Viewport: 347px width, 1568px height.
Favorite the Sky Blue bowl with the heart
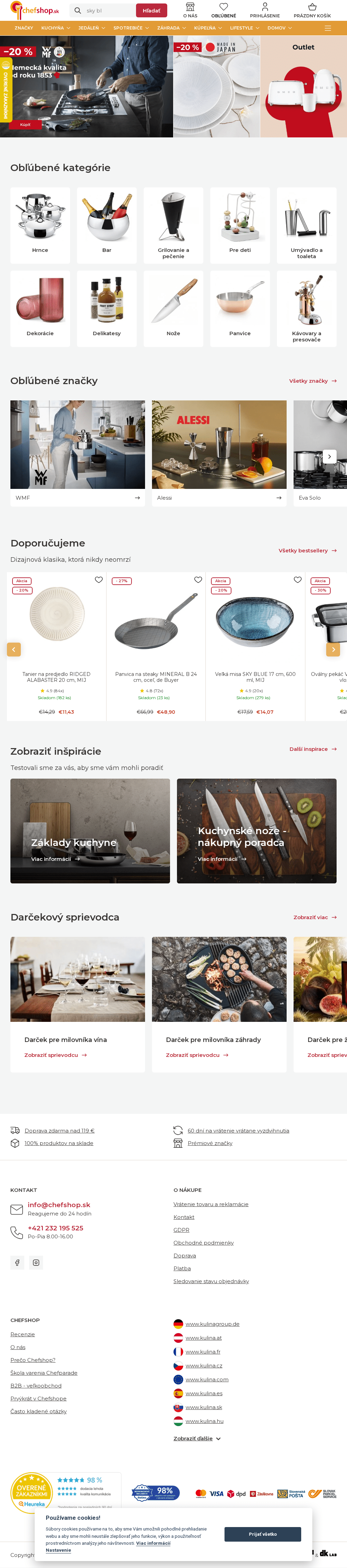click(298, 579)
